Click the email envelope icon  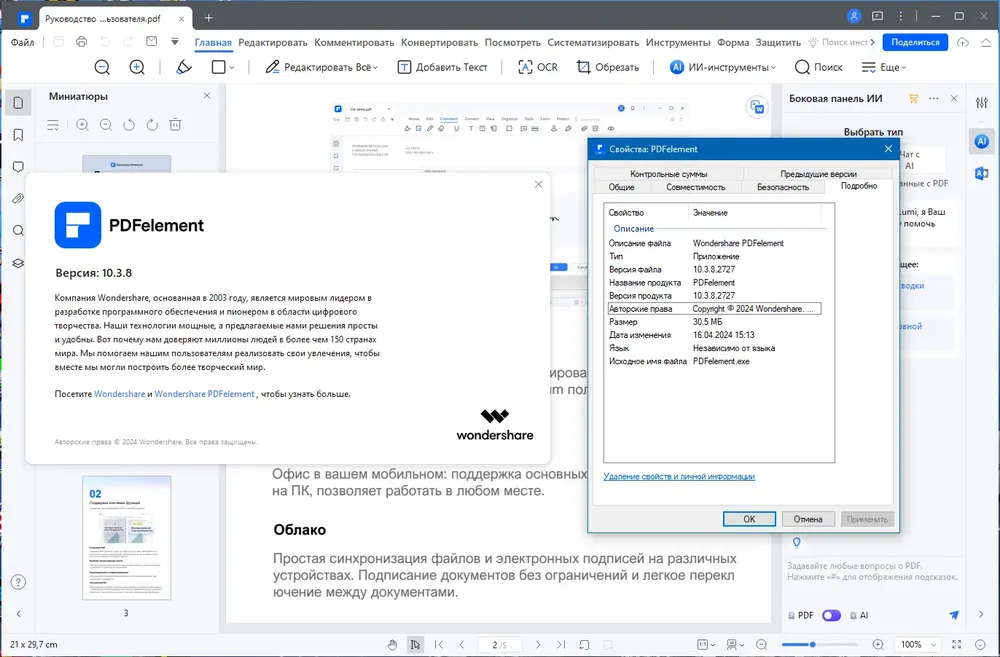(151, 42)
